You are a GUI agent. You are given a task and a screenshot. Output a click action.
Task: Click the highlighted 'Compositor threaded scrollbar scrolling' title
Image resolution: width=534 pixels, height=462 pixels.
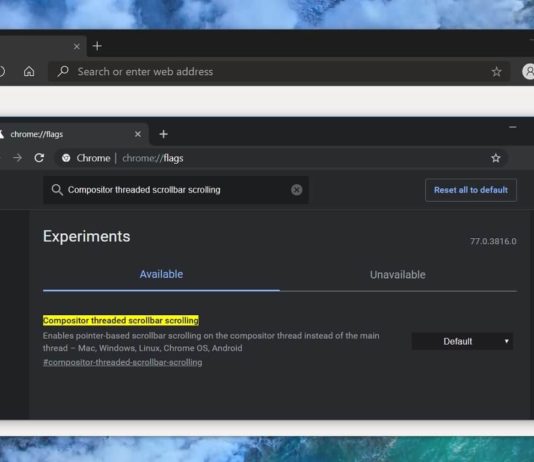[121, 320]
